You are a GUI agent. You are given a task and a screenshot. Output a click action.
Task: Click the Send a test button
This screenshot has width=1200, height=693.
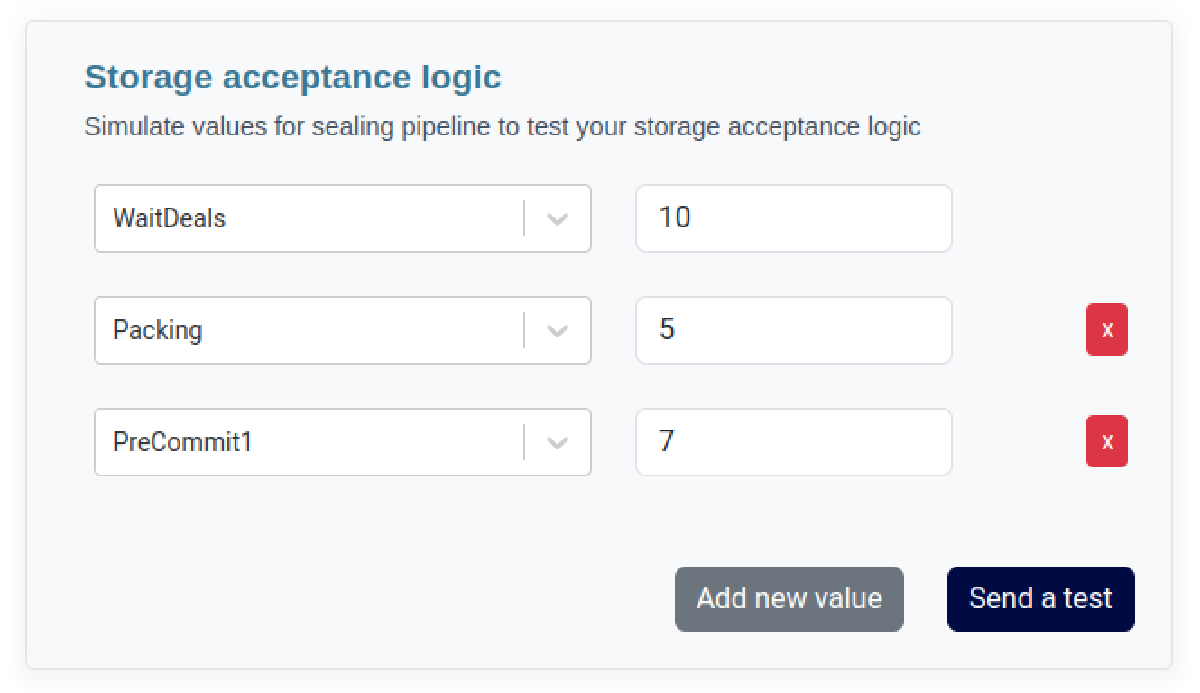point(1041,599)
